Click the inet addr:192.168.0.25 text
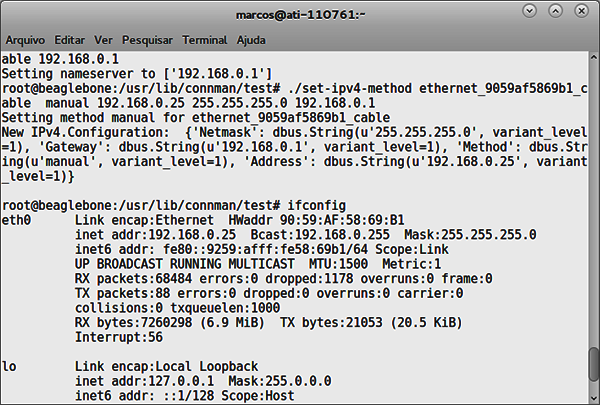The image size is (600, 405). (x=155, y=235)
